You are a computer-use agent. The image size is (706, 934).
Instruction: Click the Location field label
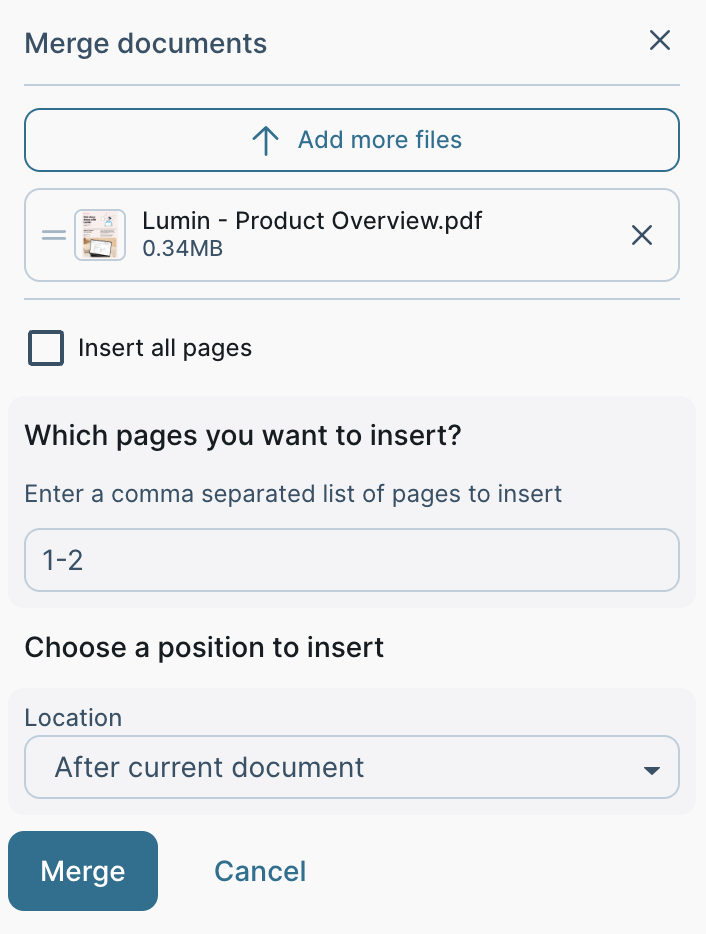72,717
